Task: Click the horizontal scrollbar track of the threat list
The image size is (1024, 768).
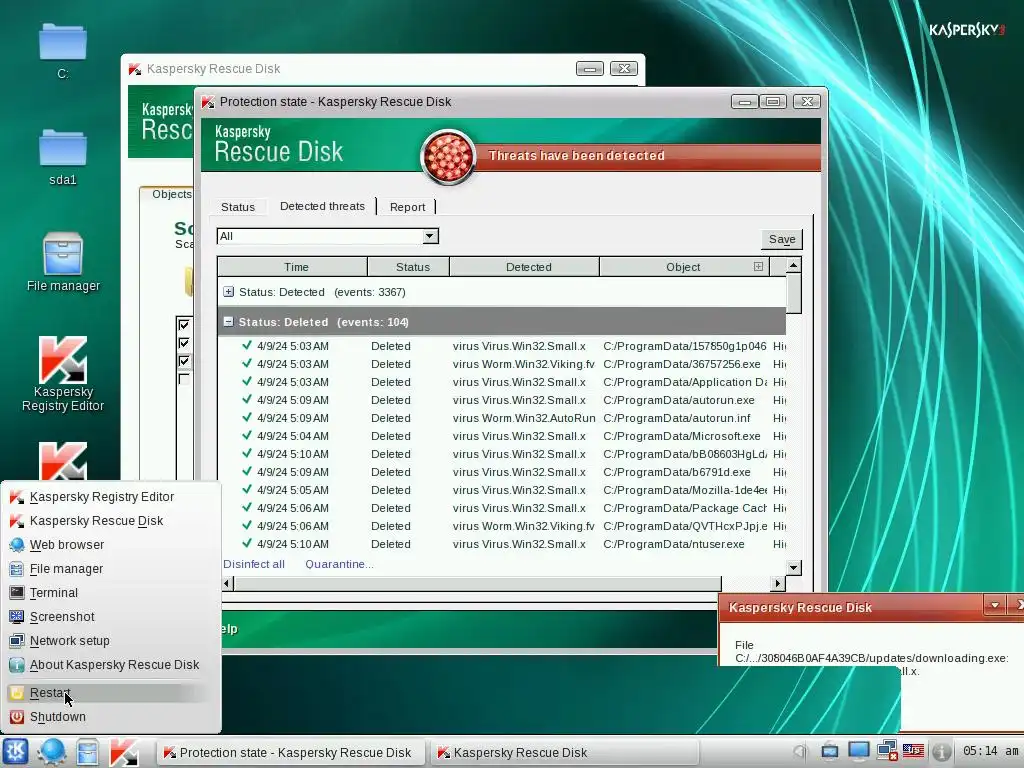Action: 746,583
